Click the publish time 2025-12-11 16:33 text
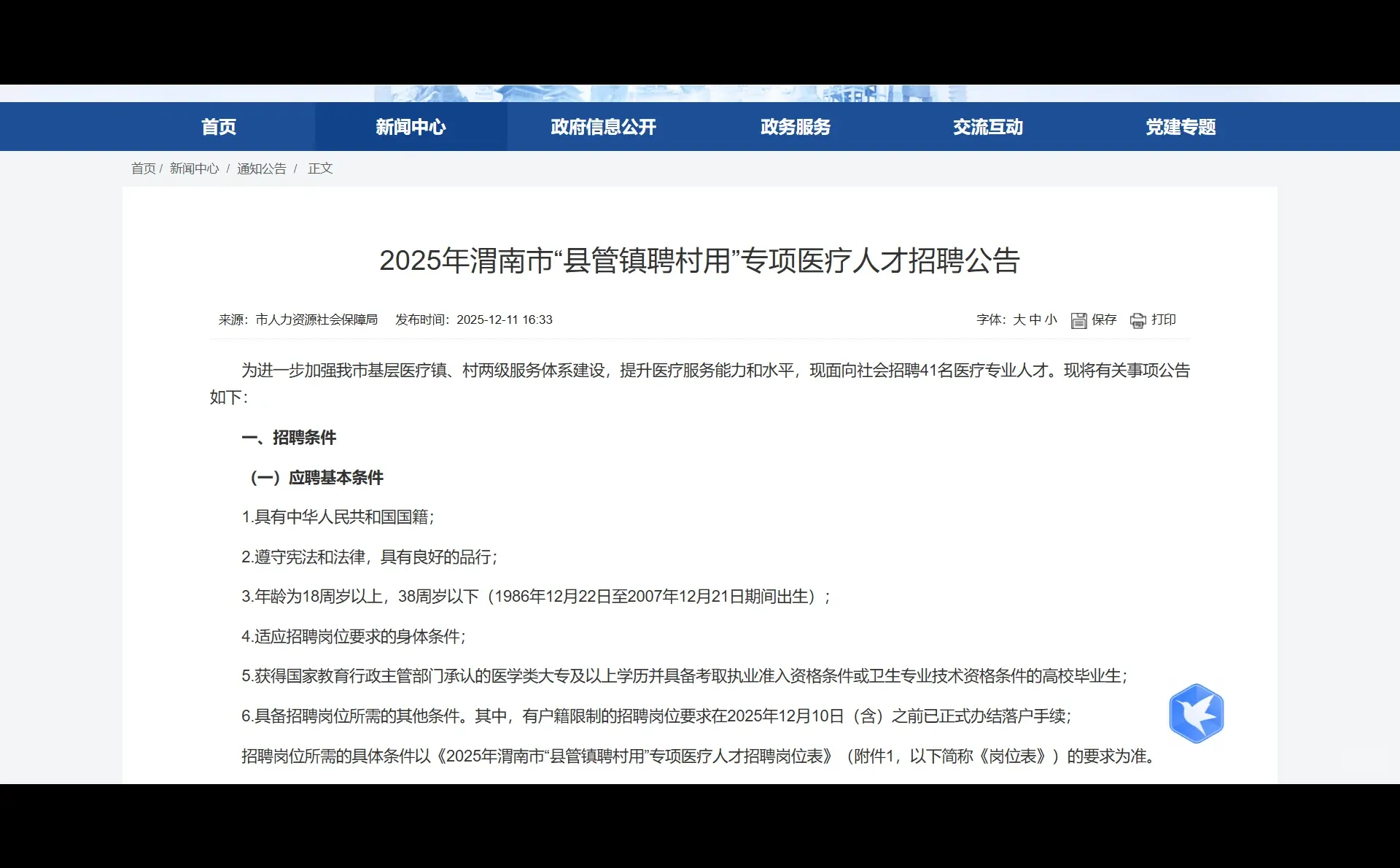Viewport: 1400px width, 868px height. (x=505, y=319)
